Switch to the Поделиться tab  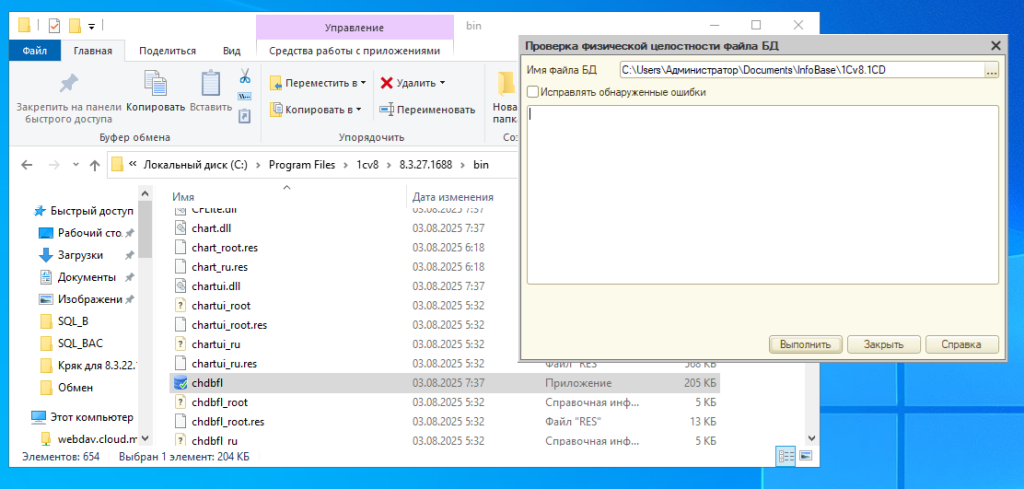167,50
